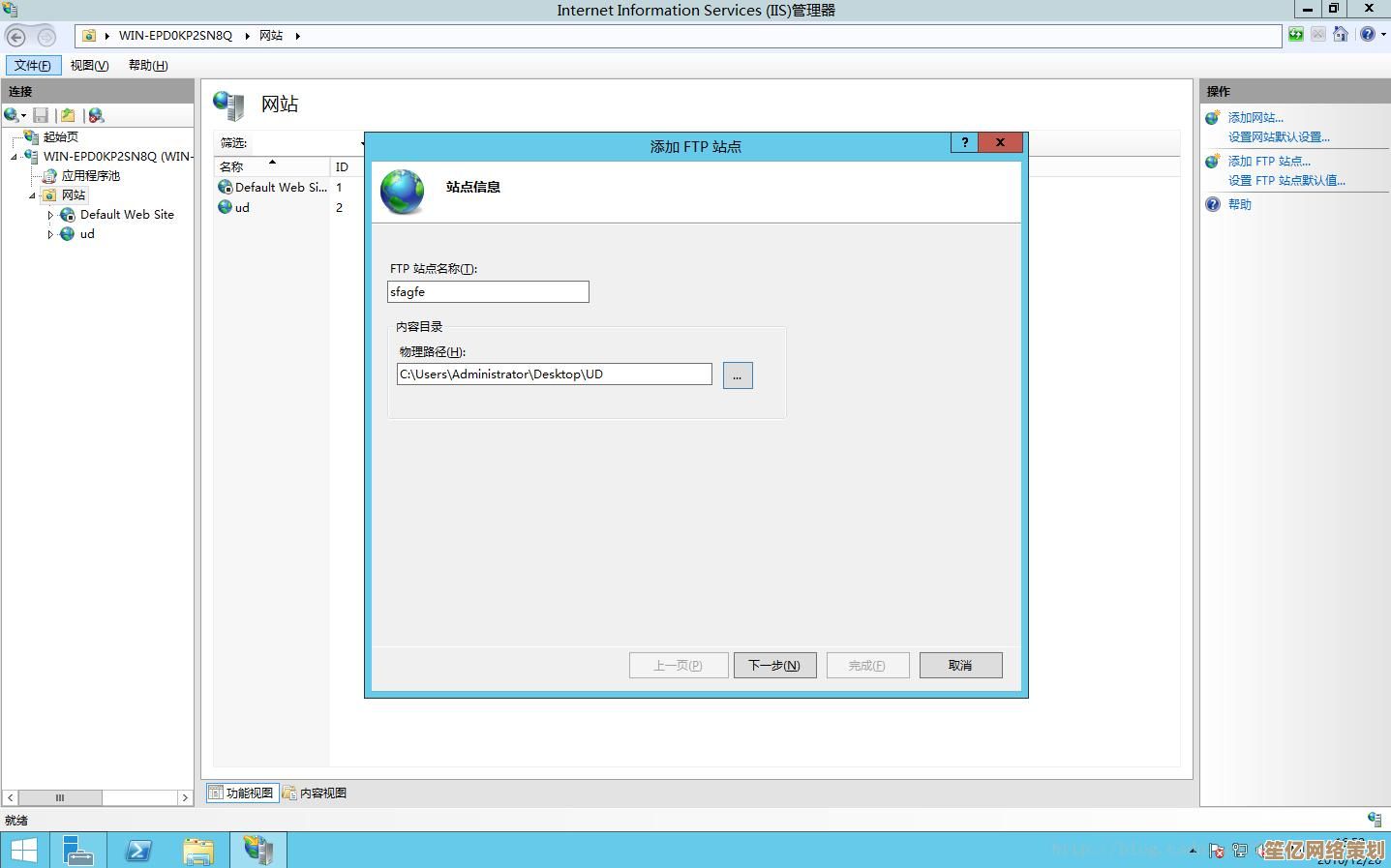Click the 上一页(P) button

pos(679,665)
